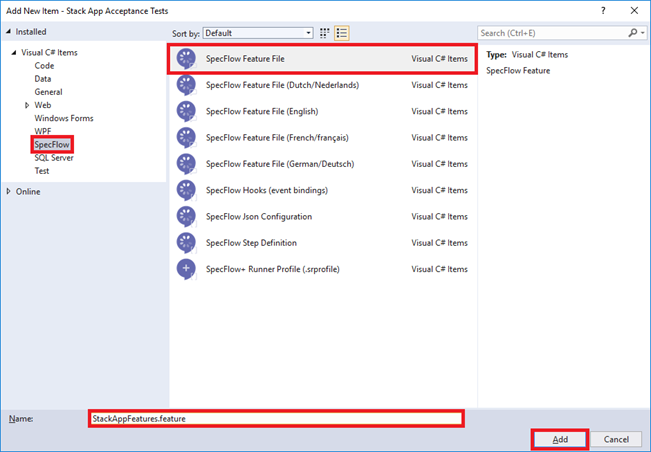Click the Dutch/Nederlands feature file icon
This screenshot has width=651, height=452.
[x=186, y=85]
